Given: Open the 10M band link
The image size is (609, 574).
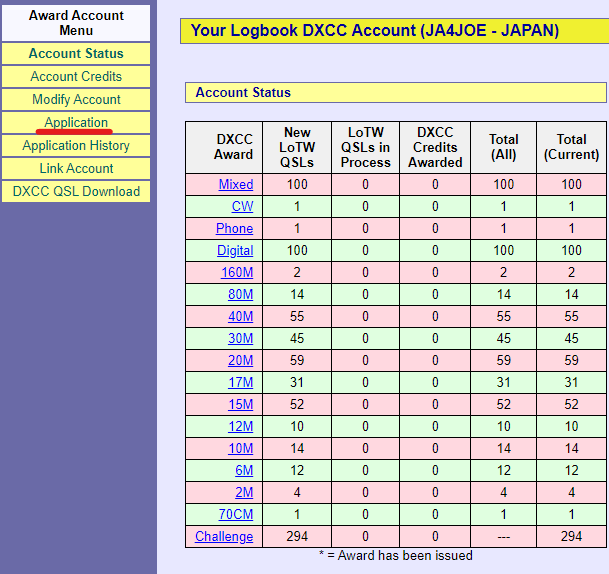Looking at the screenshot, I should click(240, 449).
